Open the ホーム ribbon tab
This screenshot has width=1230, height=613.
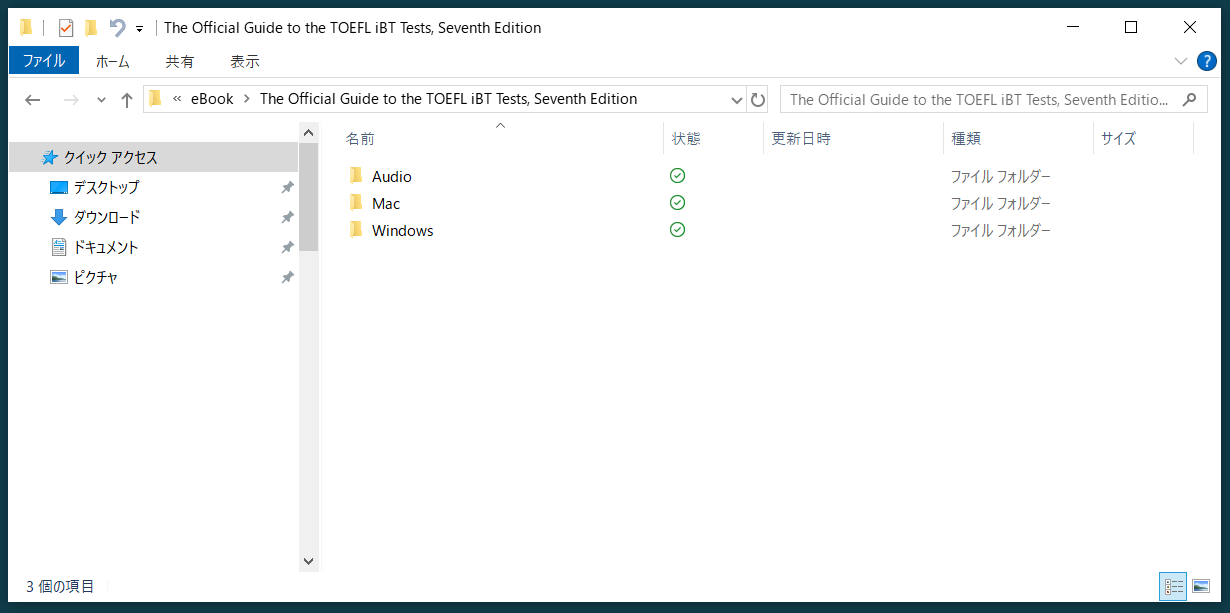112,60
